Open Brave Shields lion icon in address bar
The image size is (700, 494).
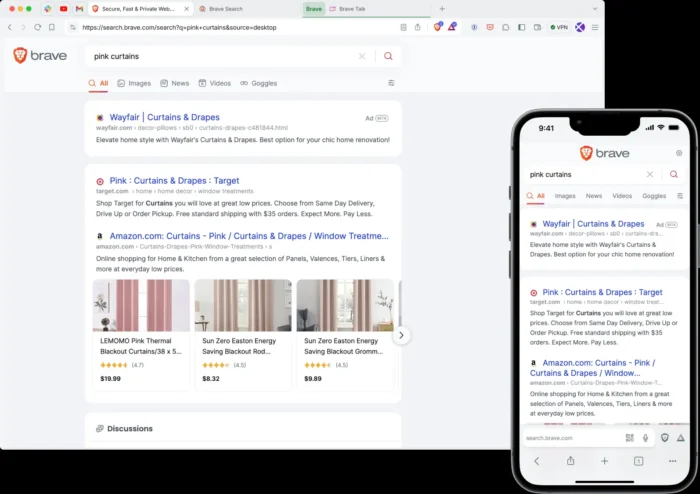click(x=438, y=27)
